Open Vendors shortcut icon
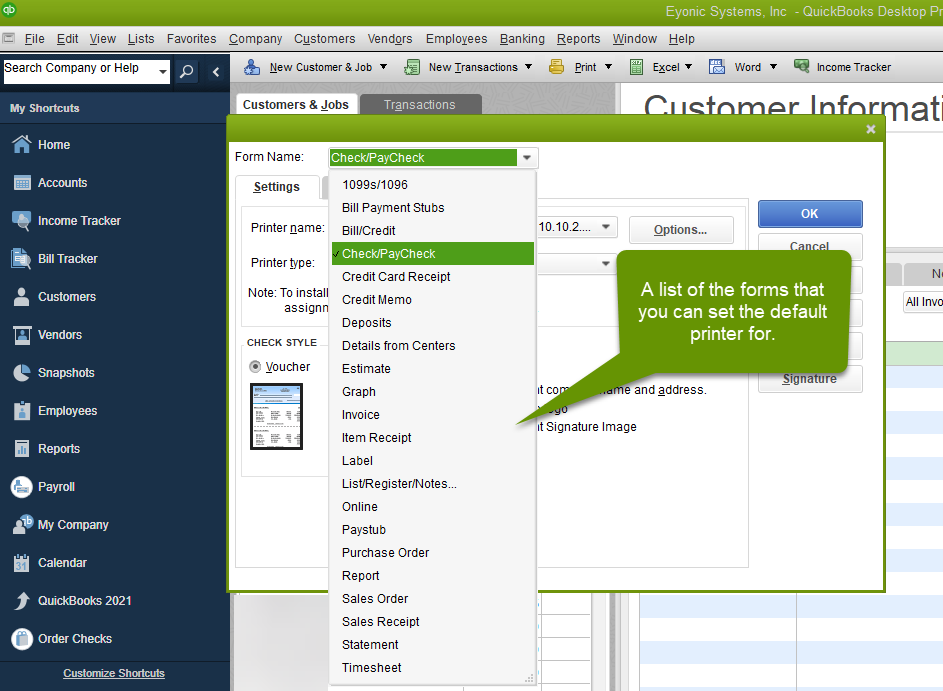This screenshot has width=943, height=691. pos(22,334)
